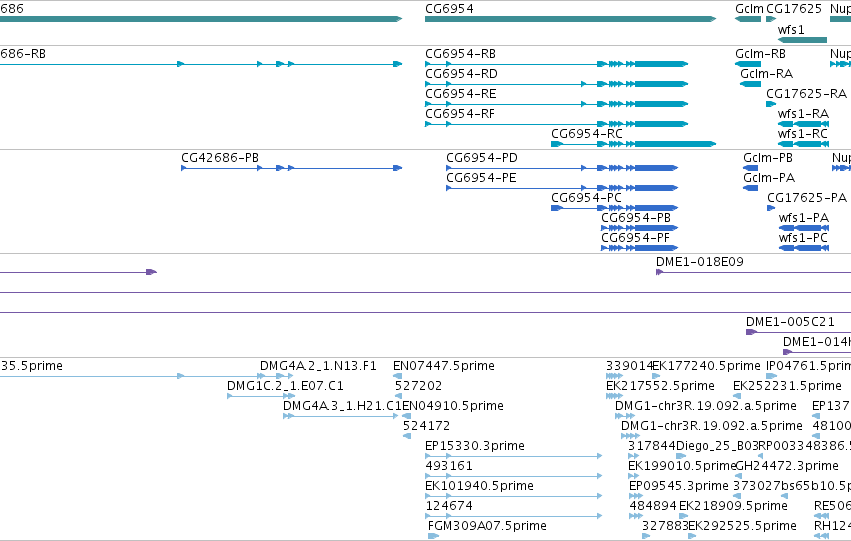Select the wfs1-PC protein label

point(803,238)
